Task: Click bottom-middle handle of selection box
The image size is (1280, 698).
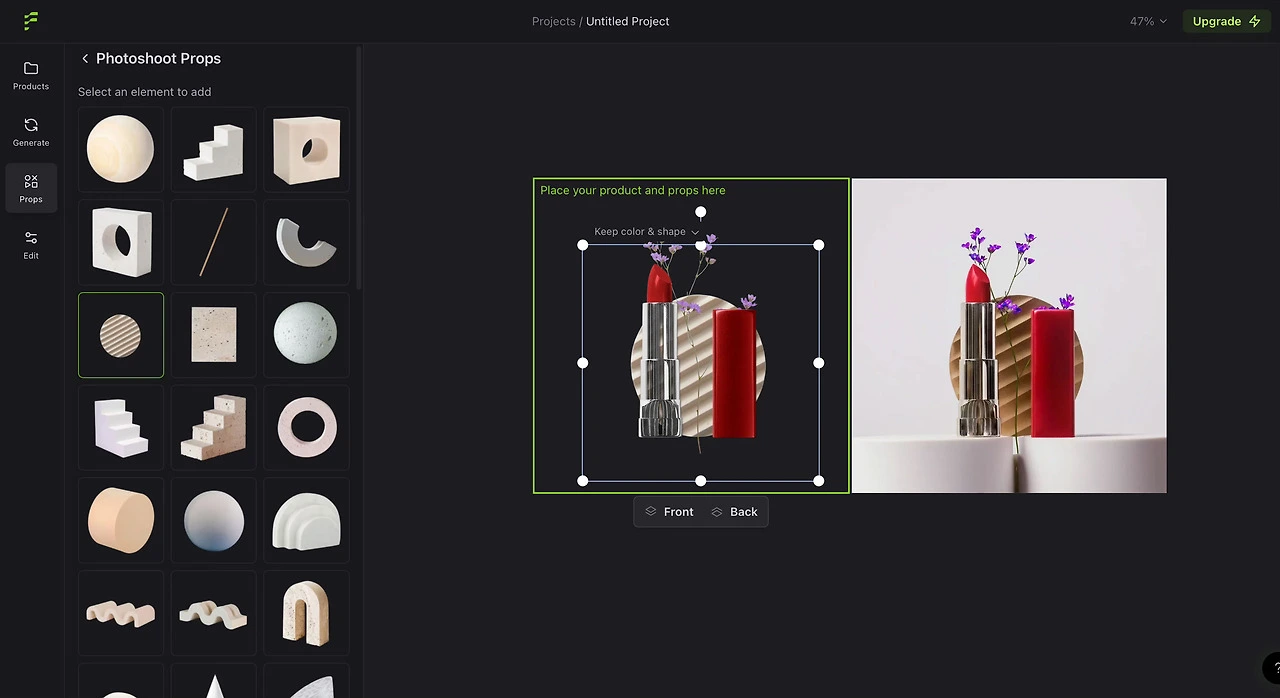Action: [x=701, y=481]
